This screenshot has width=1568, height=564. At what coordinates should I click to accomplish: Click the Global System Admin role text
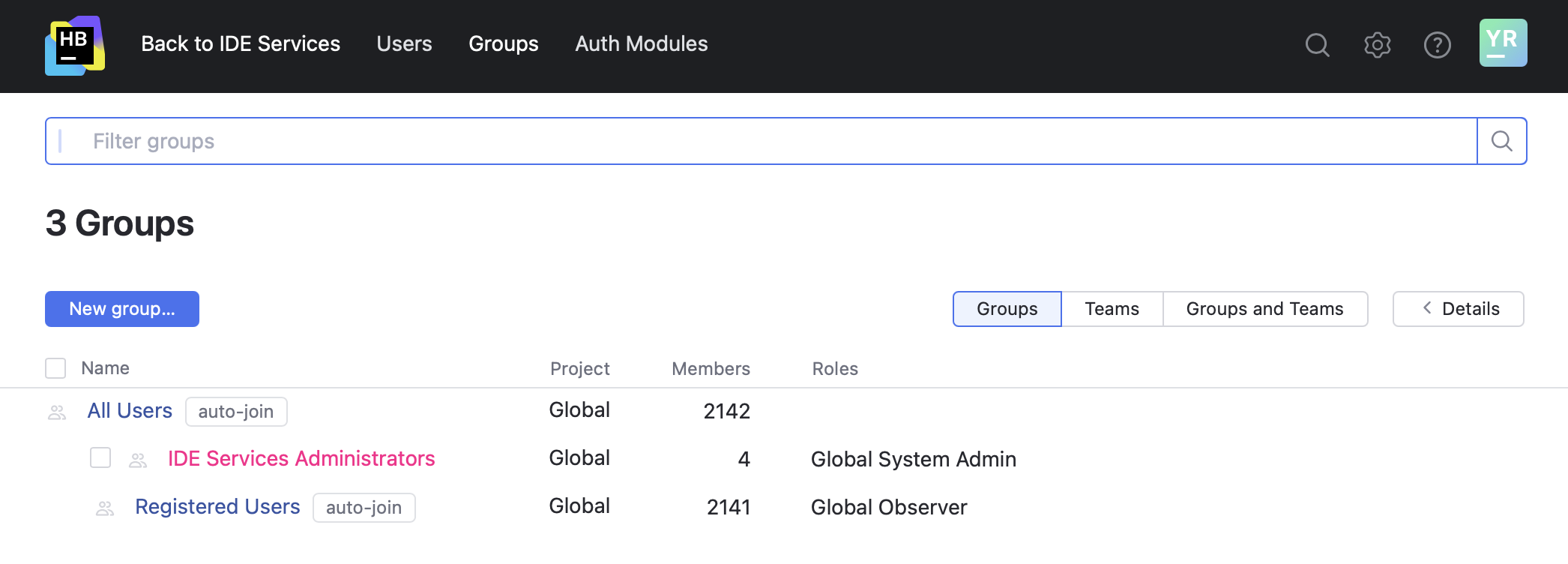914,459
